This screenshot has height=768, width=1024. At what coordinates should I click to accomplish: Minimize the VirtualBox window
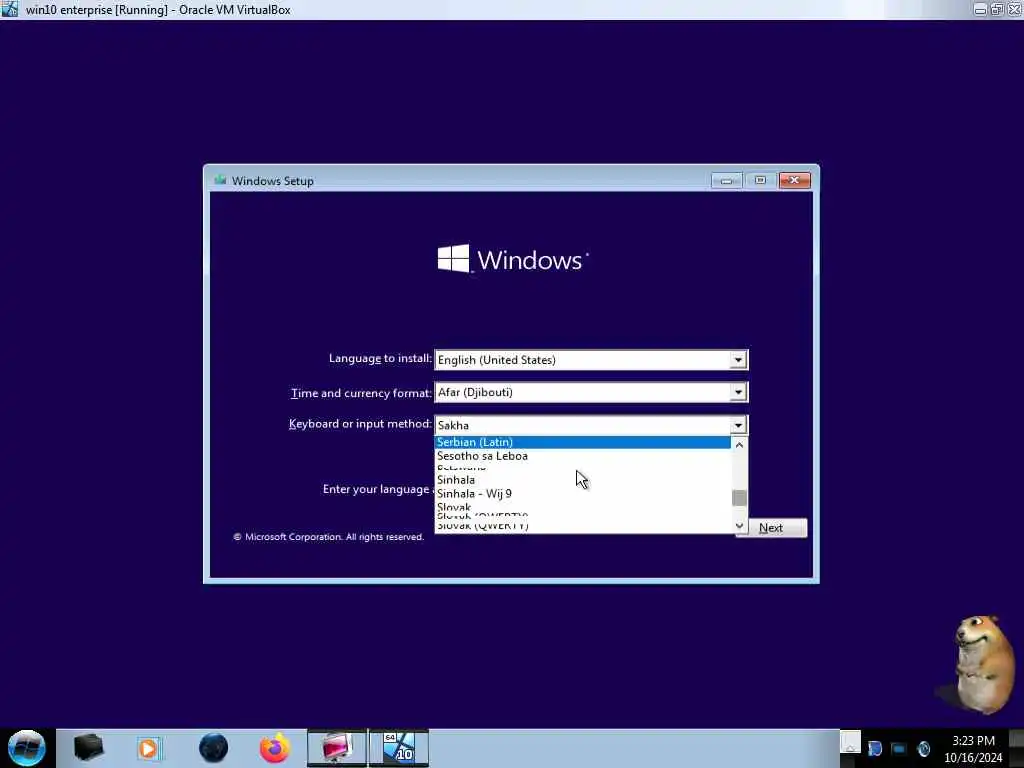pyautogui.click(x=980, y=9)
